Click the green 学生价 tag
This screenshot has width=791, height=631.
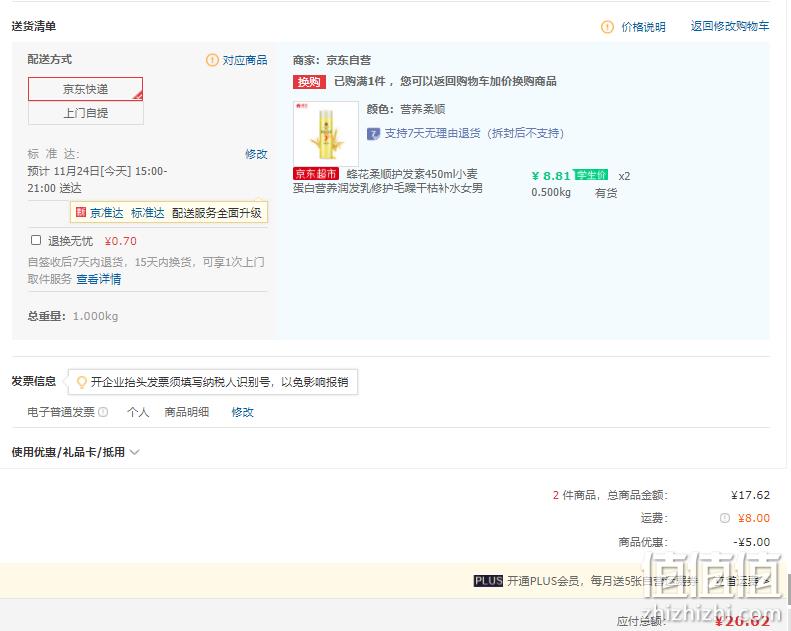pyautogui.click(x=591, y=175)
